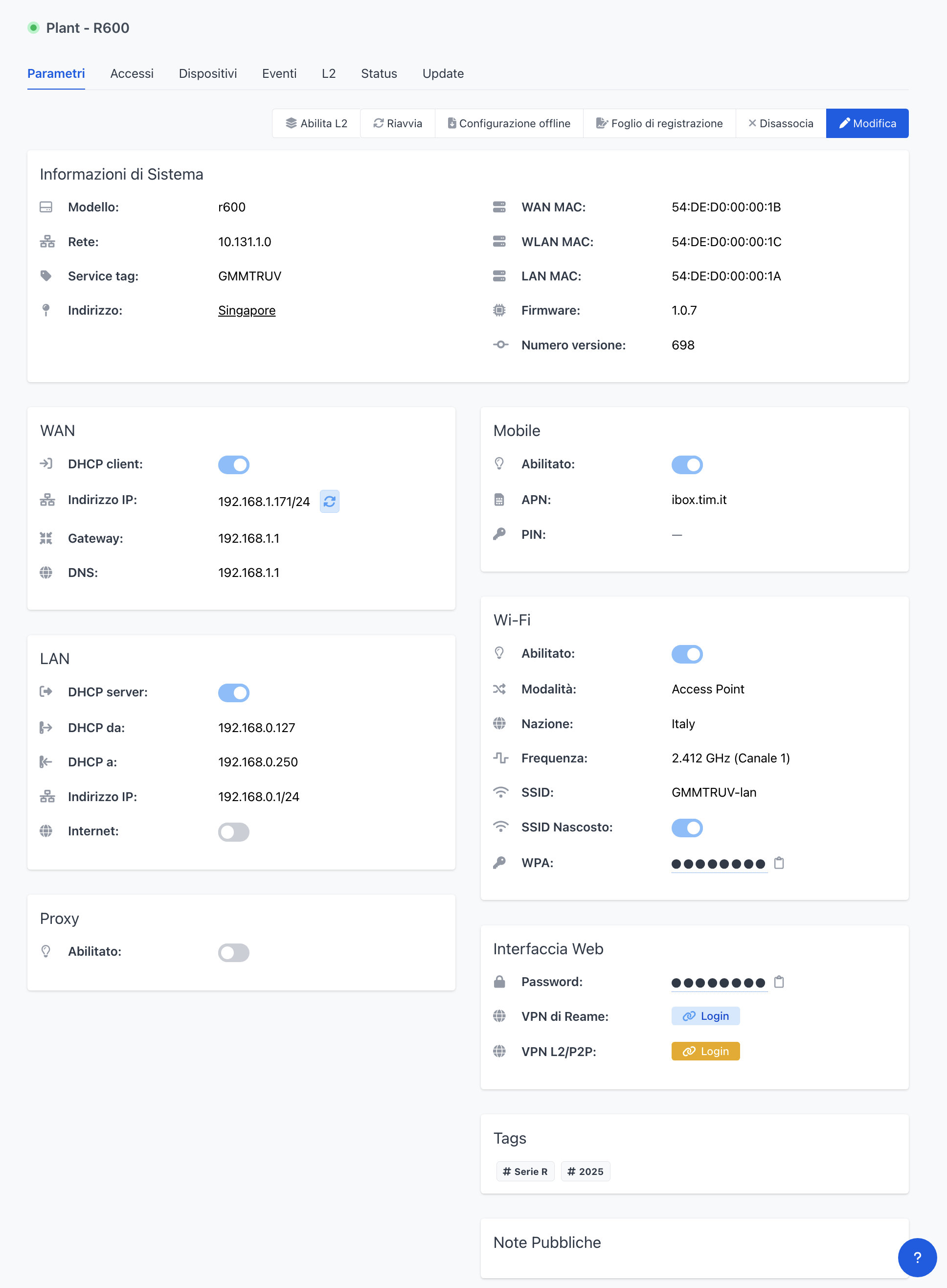Click Abilita L2 layers icon button
947x1288 pixels.
pyautogui.click(x=316, y=123)
